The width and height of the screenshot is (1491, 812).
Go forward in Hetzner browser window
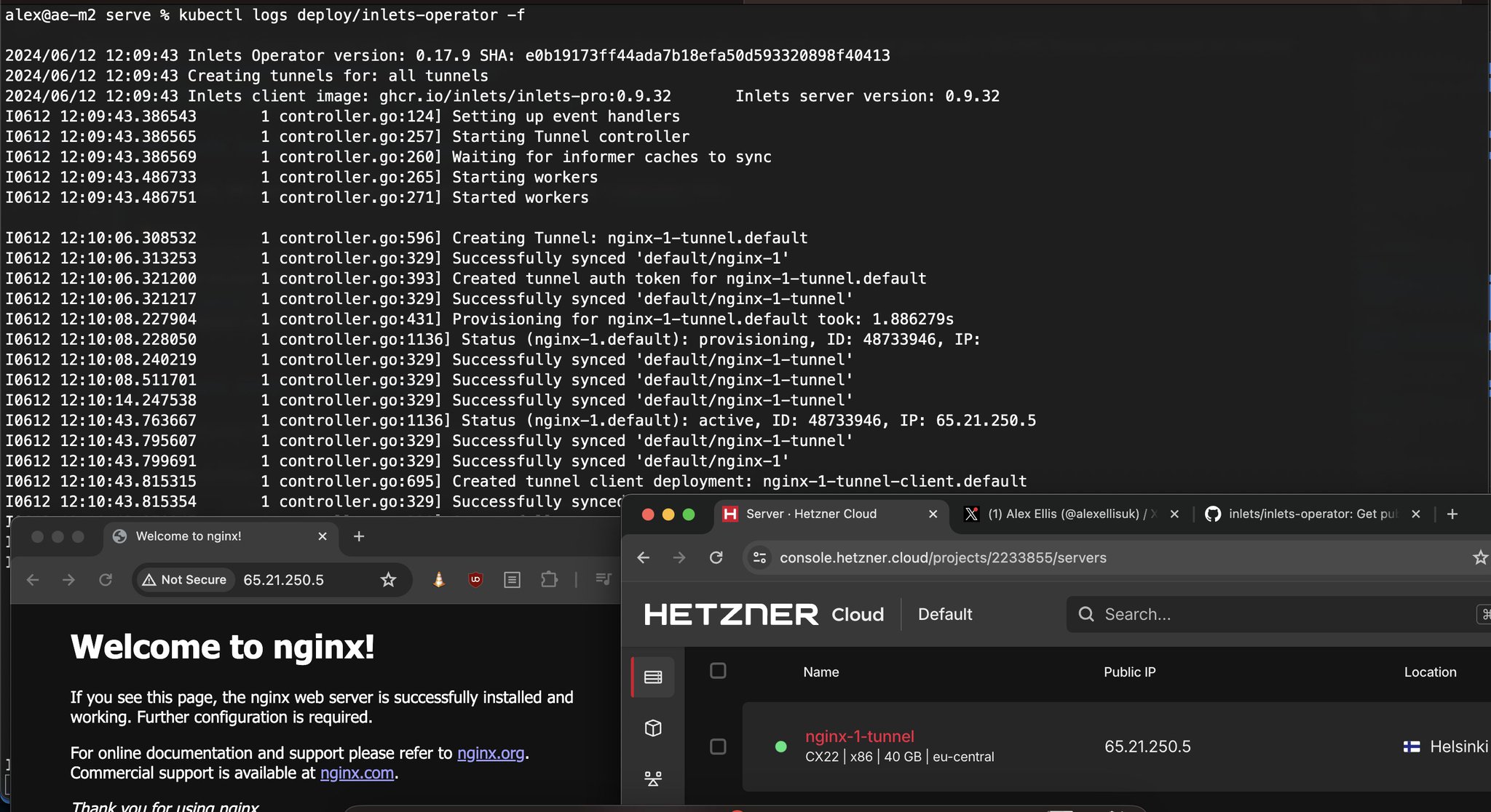pos(679,557)
